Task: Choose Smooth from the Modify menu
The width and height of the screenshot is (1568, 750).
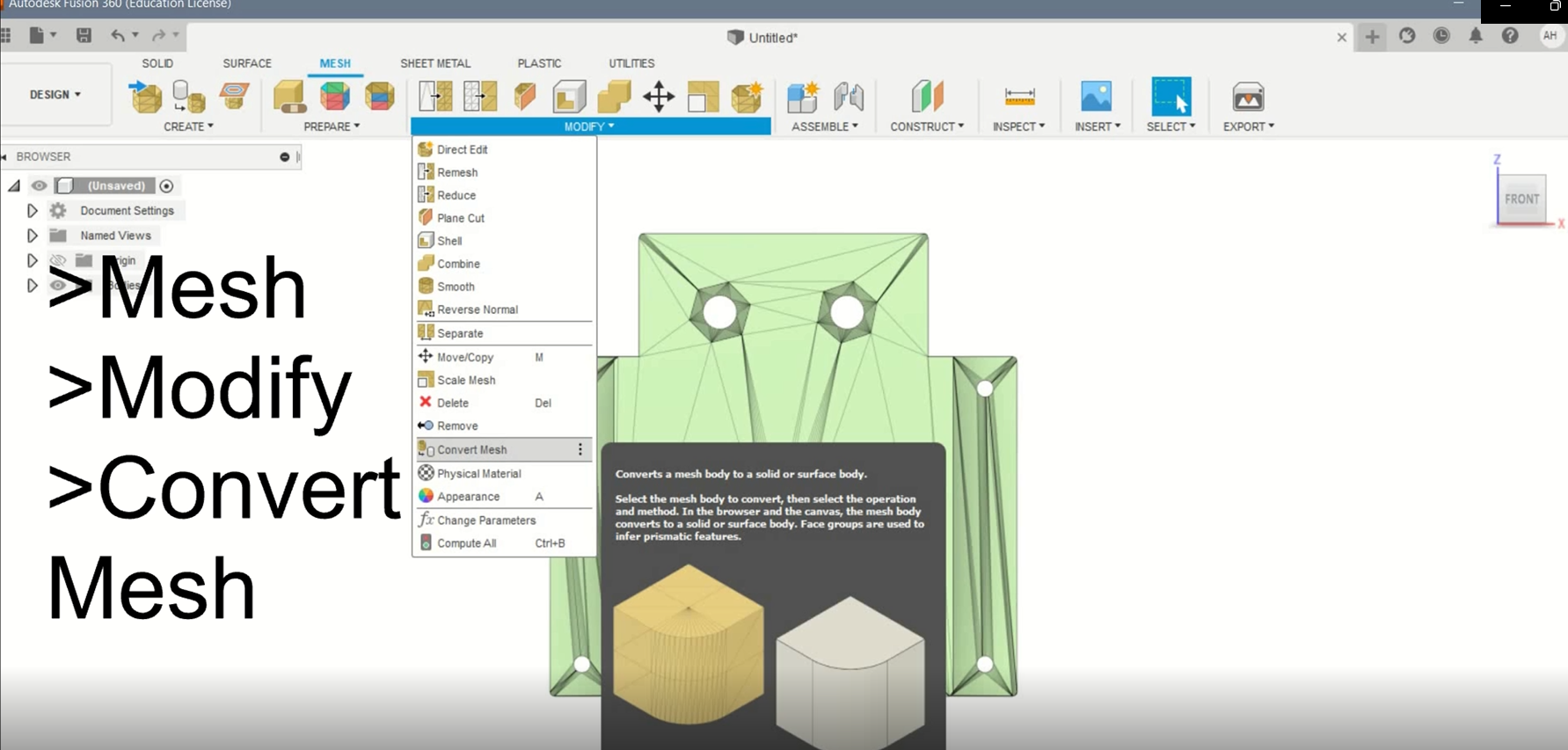Action: [x=504, y=287]
